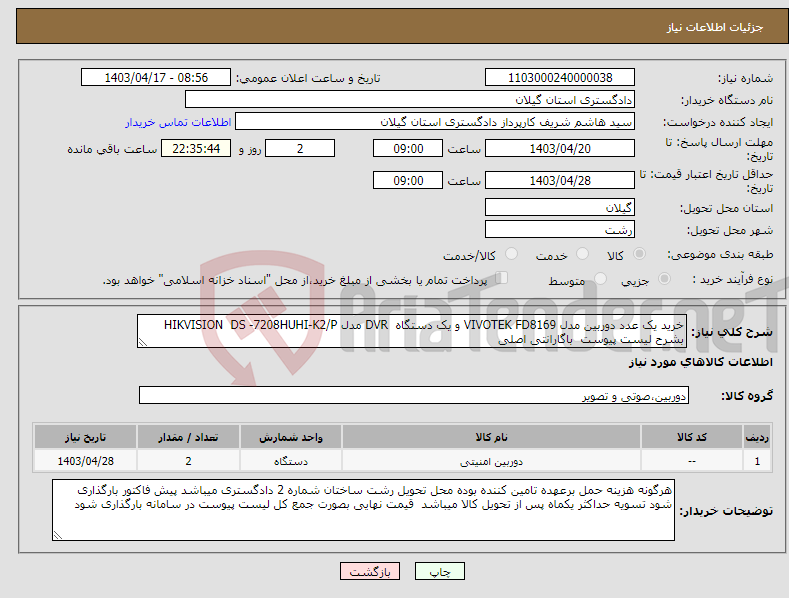Viewport: 789px width, 598px height.
Task: Click the price validity date 1403/04/28 field
Action: point(560,180)
